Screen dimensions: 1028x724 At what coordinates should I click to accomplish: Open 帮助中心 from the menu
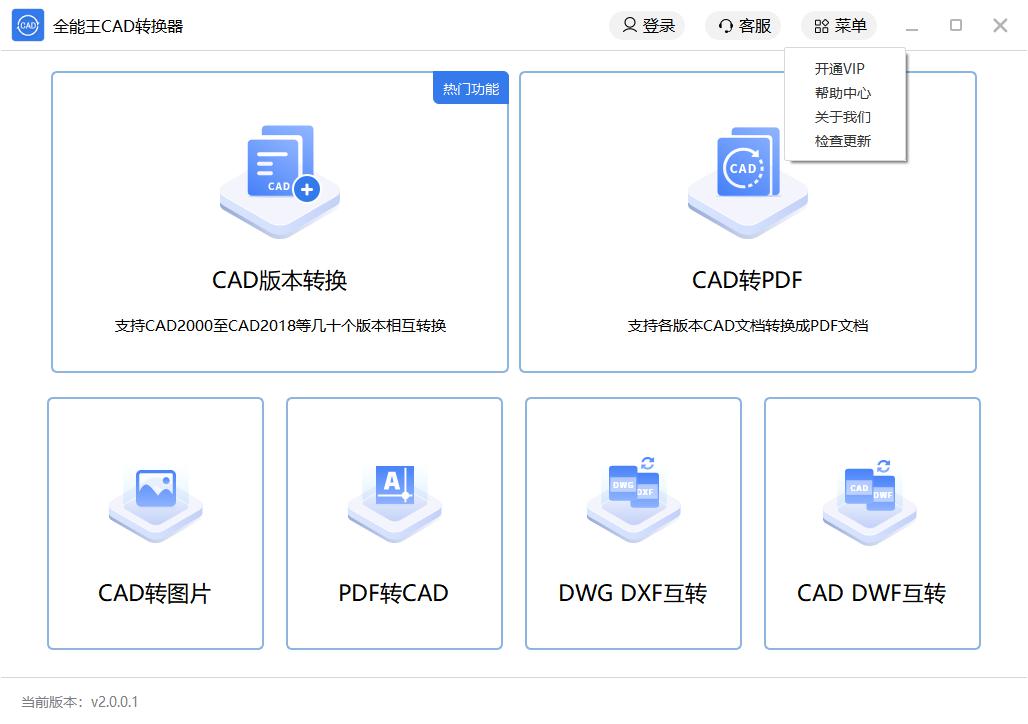[842, 93]
